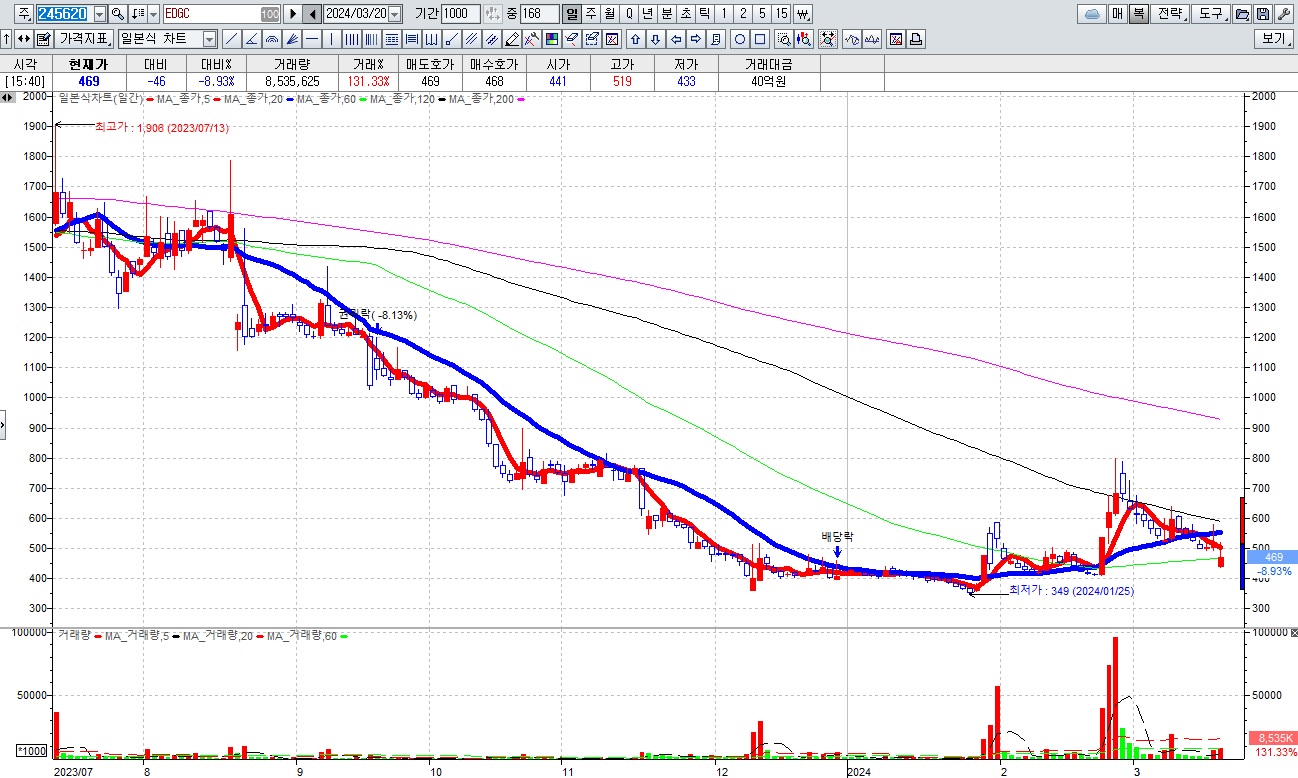Click the up arrow shape tool
The width and height of the screenshot is (1298, 778).
[635, 39]
